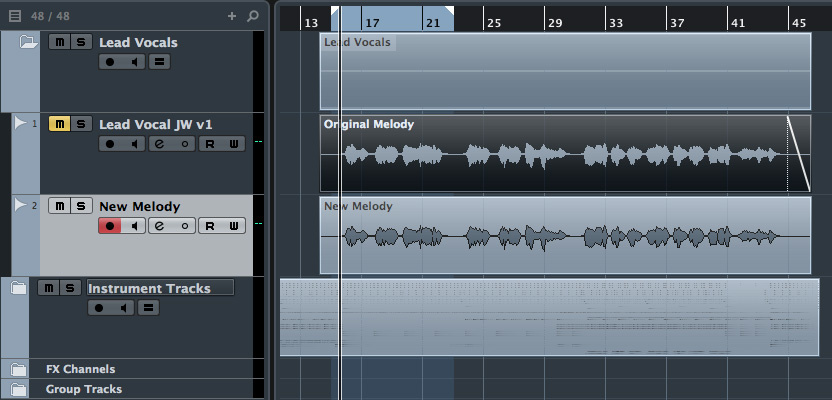Click the left locator marker in ruler
Image resolution: width=832 pixels, height=400 pixels.
click(335, 10)
